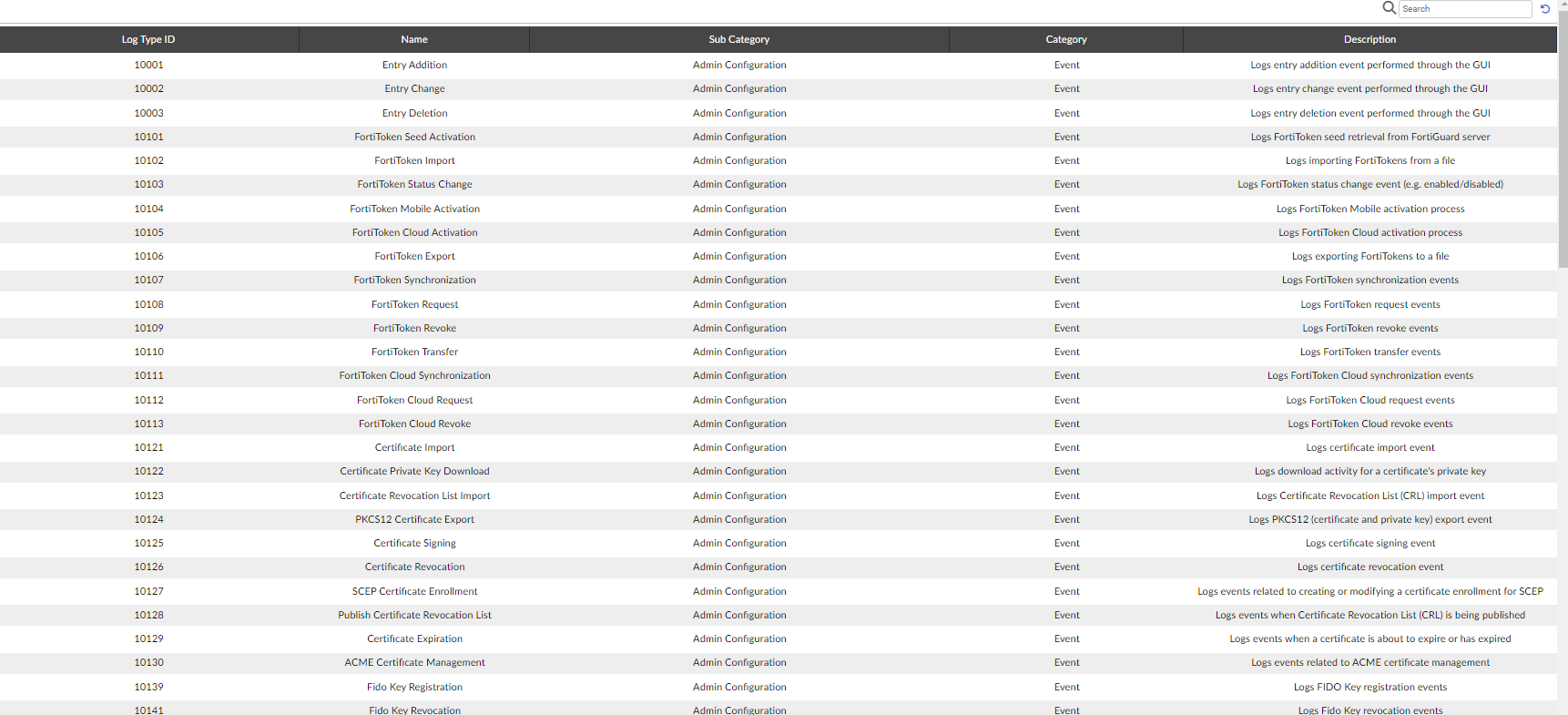This screenshot has height=715, width=1568.
Task: Sort by Name column header
Action: [x=414, y=39]
